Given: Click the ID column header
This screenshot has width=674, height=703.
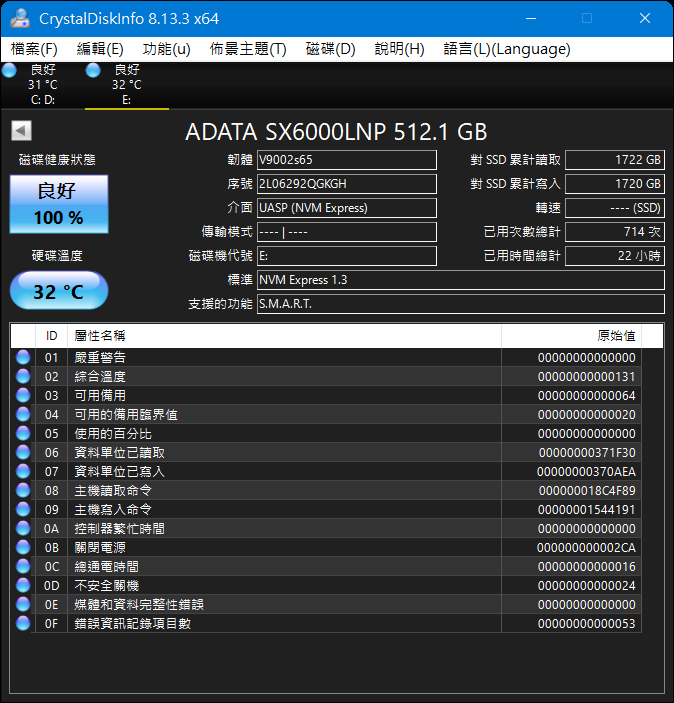Looking at the screenshot, I should coord(52,336).
